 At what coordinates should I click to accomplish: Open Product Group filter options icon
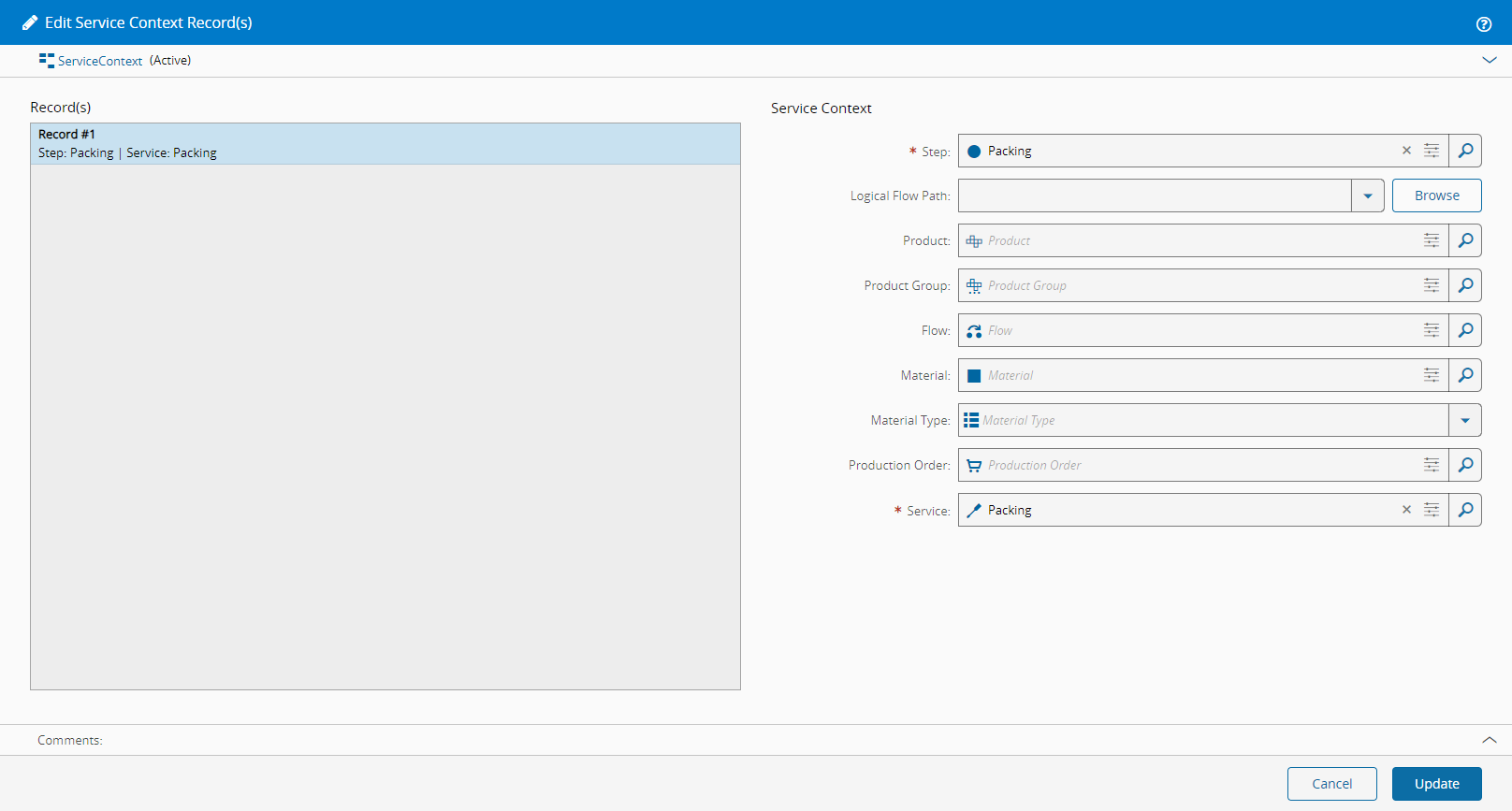pos(1432,285)
